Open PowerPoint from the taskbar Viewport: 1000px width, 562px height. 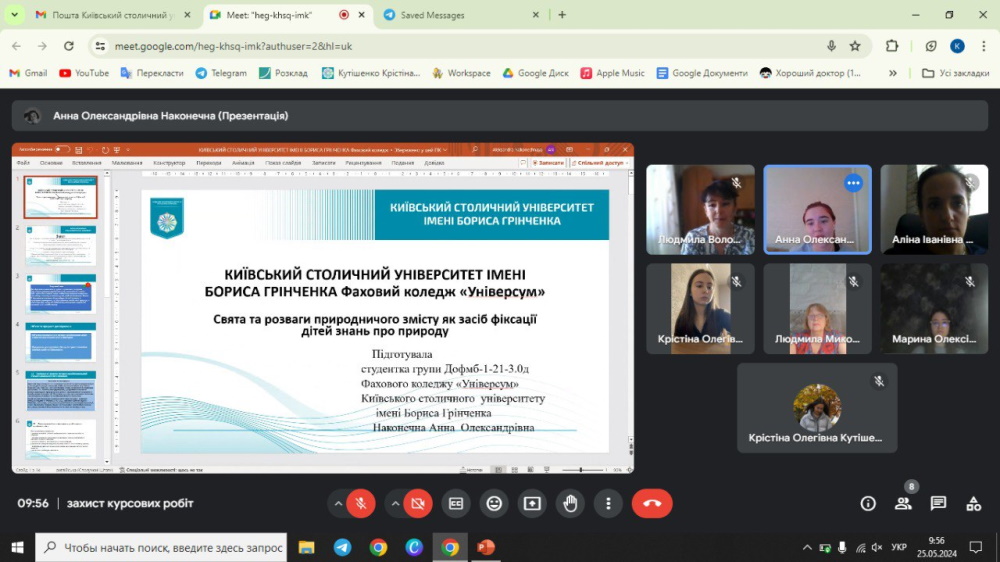pyautogui.click(x=486, y=547)
